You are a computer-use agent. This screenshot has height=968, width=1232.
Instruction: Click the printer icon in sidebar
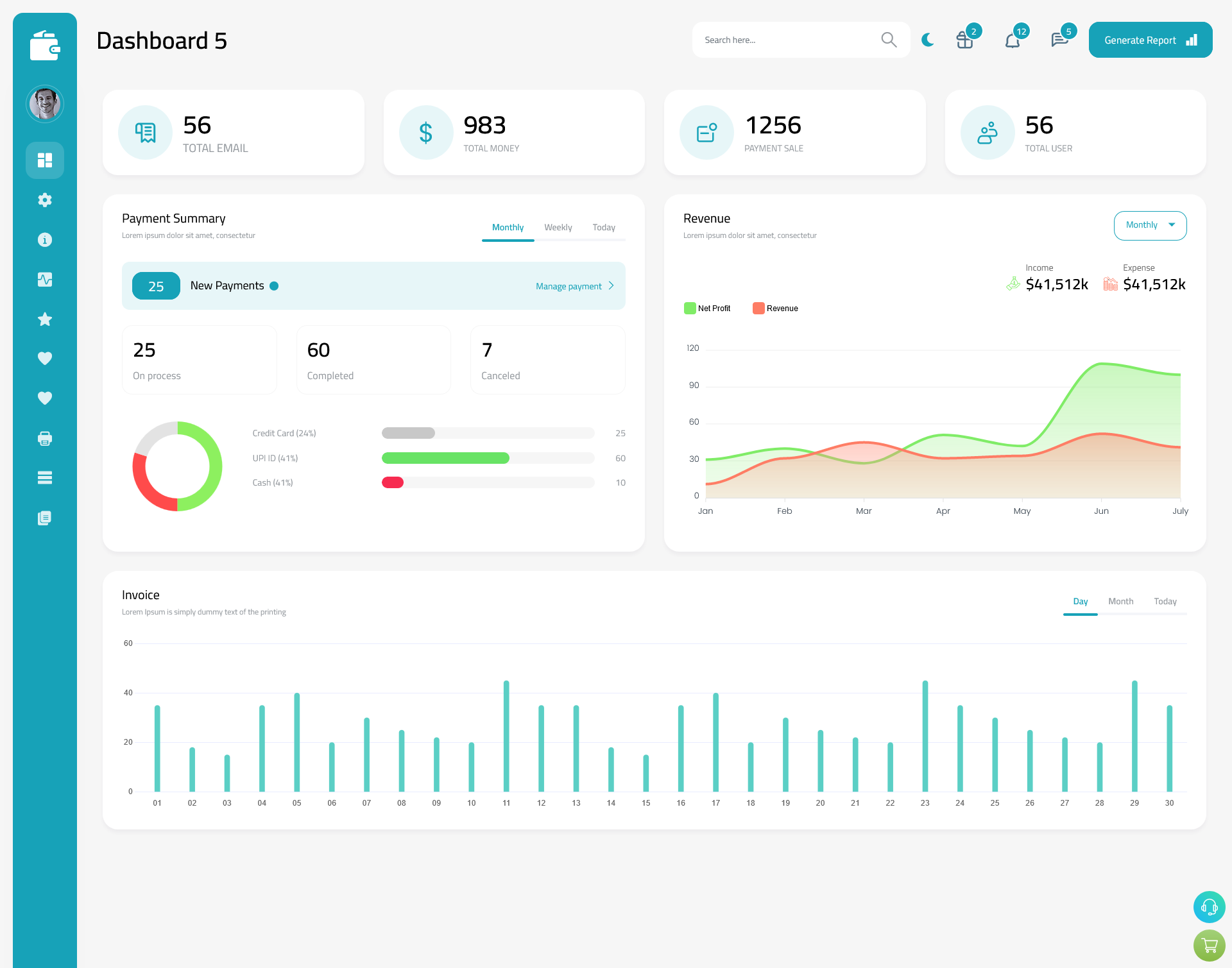pos(44,438)
